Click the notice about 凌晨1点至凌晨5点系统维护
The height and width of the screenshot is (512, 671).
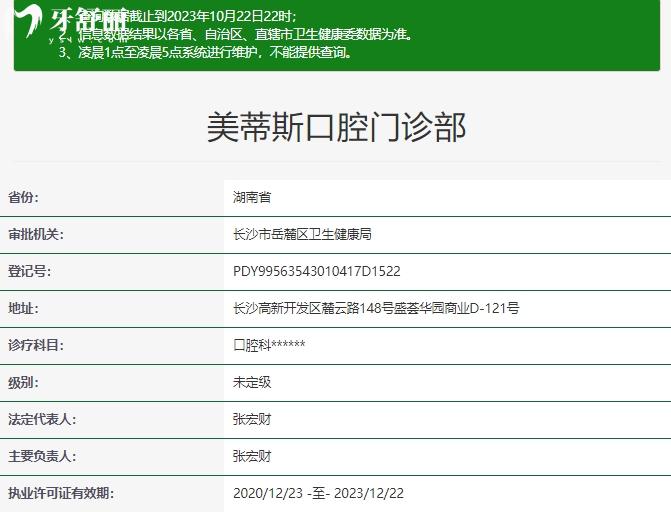[x=205, y=52]
